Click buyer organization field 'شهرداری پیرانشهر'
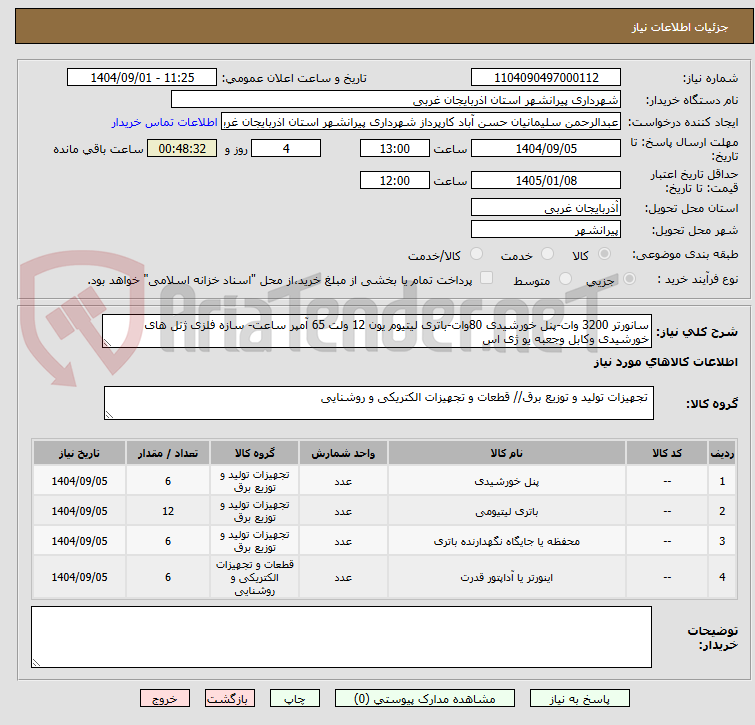Viewport: 755px width, 725px height. pos(396,100)
